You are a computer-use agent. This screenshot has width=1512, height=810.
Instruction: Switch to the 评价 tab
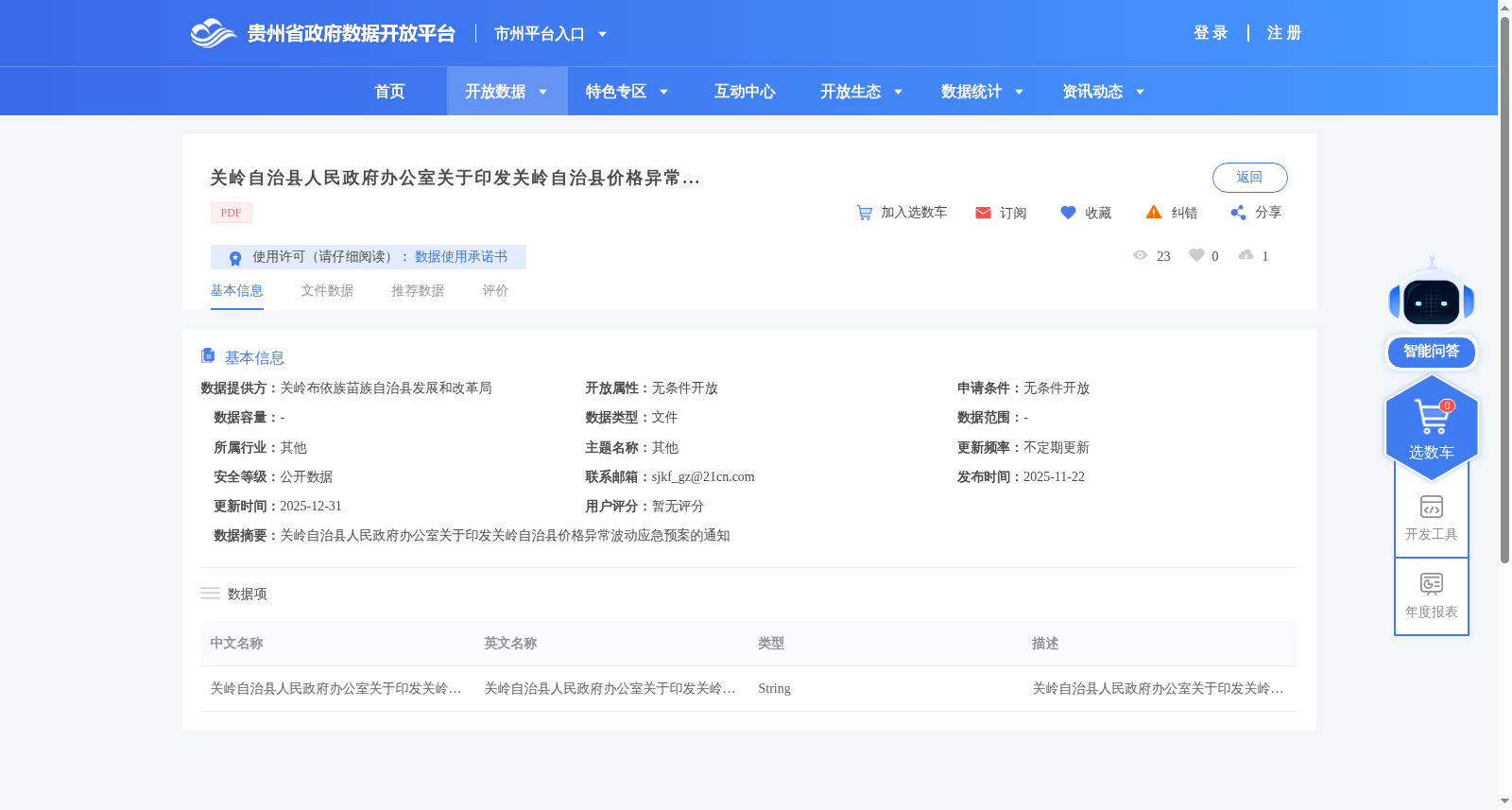coord(495,290)
